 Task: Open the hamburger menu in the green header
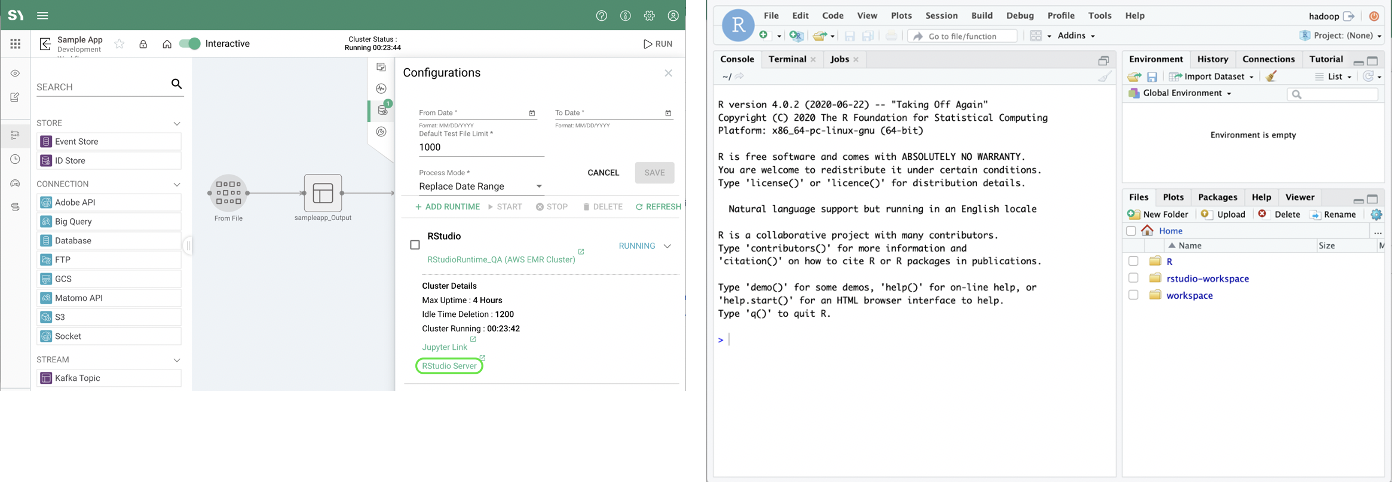(42, 16)
